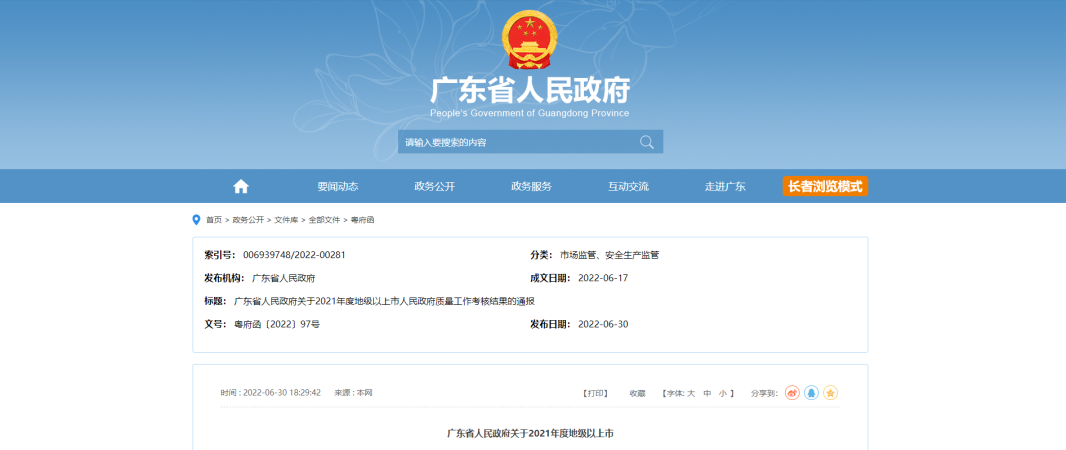Set font size to 小
Screen dimensions: 1066x450
723,393
